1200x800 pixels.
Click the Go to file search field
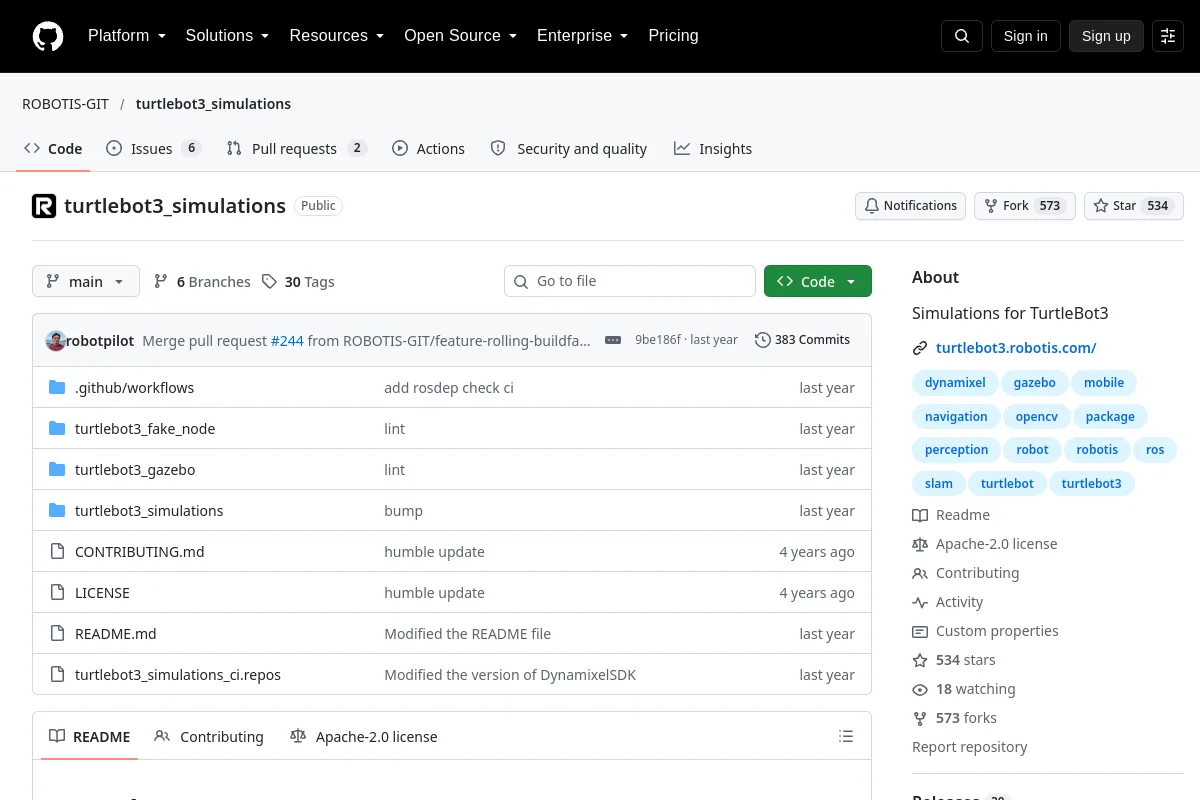[630, 281]
